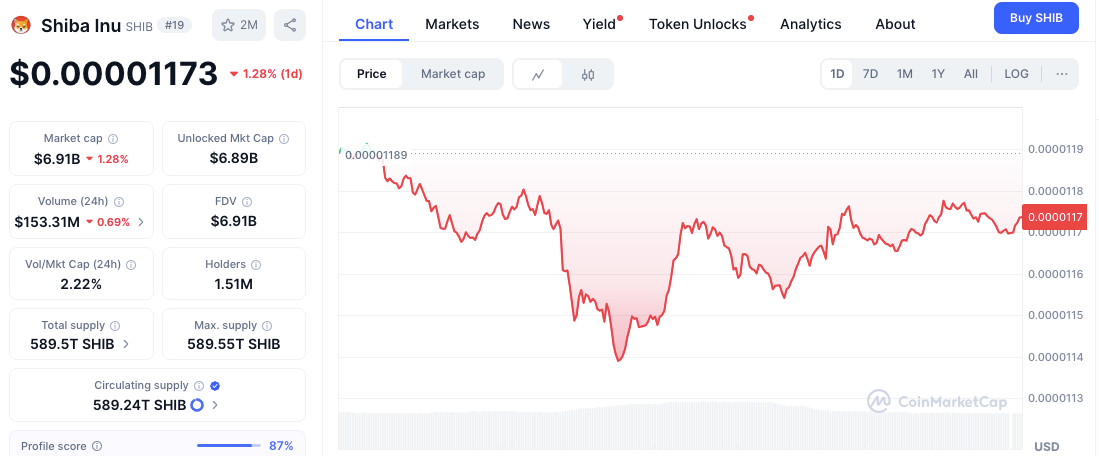Switch to candlestick chart icon
Screen dimensions: 1099x456
click(588, 74)
